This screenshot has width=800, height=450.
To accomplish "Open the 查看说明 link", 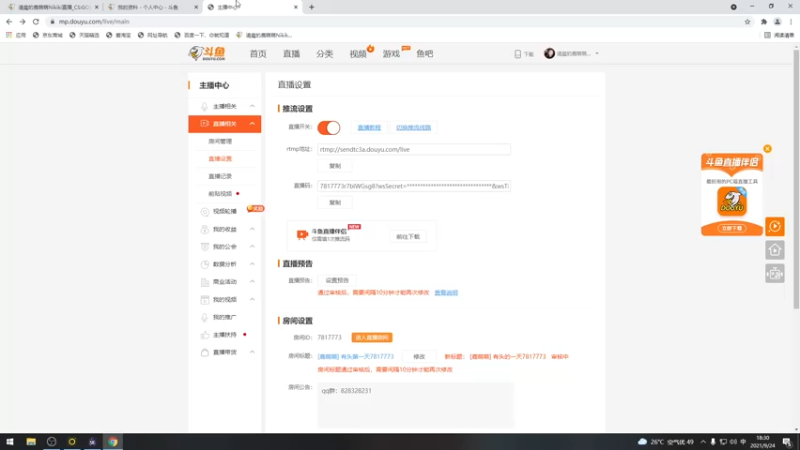I will 446,293.
